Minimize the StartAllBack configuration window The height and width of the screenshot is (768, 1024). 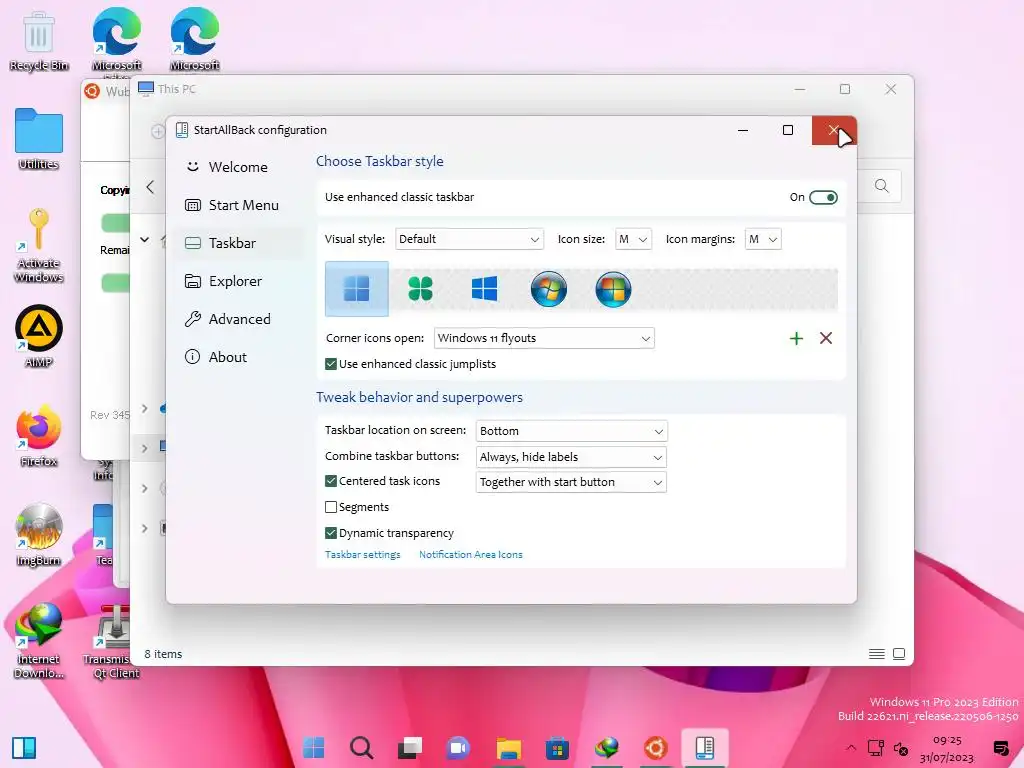coord(743,130)
